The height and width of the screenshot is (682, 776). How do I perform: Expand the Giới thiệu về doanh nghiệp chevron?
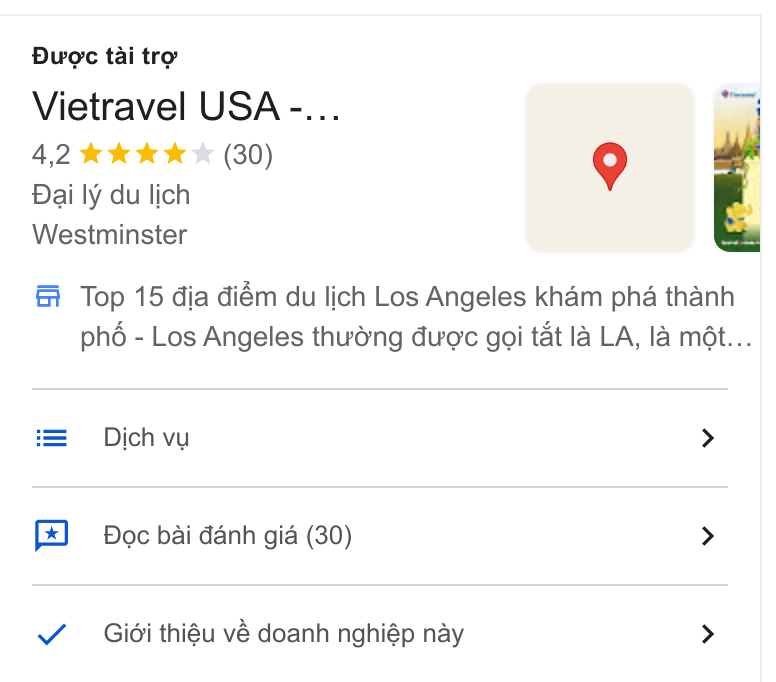708,634
